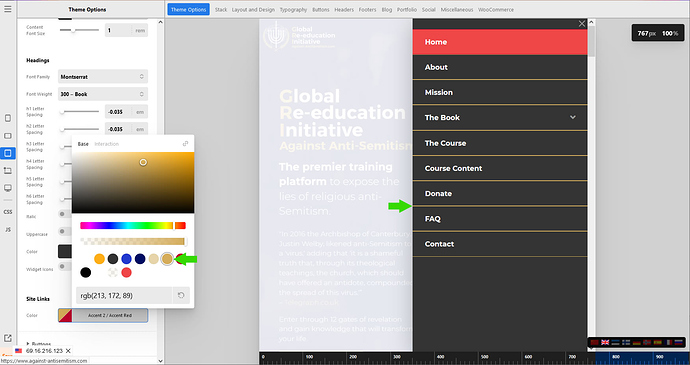
Task: Pick the bright blue color swatch
Action: (x=127, y=259)
